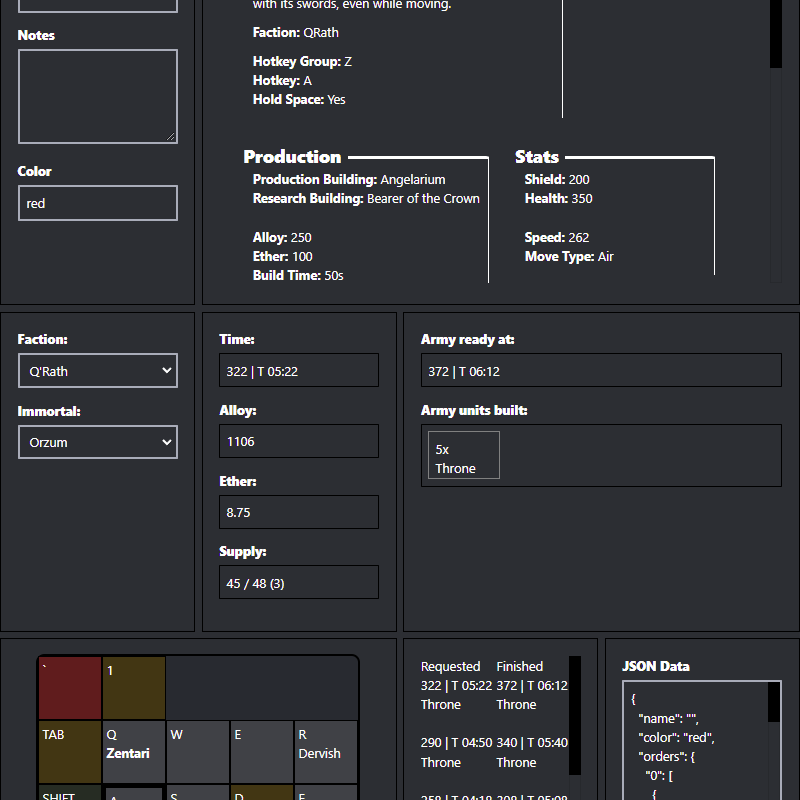Click the Army ready at field
Image resolution: width=800 pixels, height=800 pixels.
600,370
